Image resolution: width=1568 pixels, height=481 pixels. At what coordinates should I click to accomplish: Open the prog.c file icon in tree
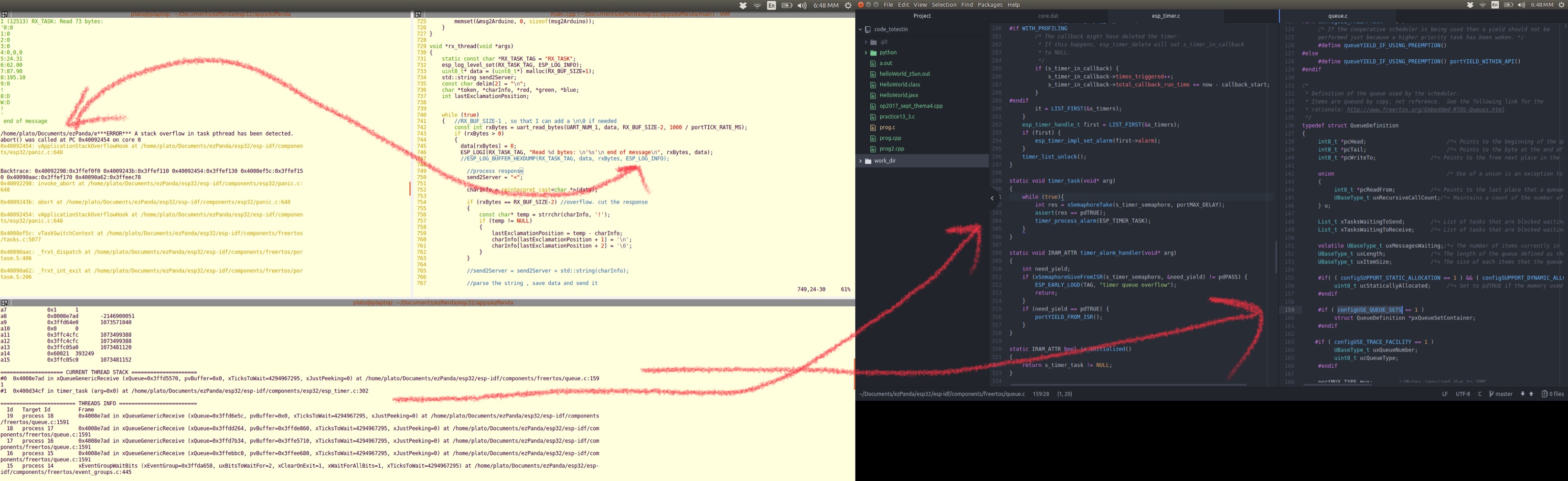pyautogui.click(x=873, y=127)
